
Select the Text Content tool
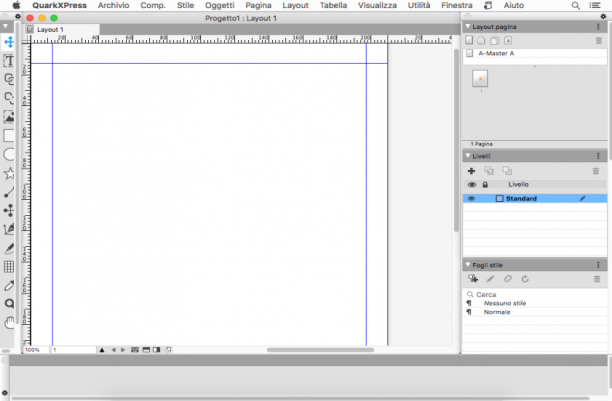coord(9,61)
